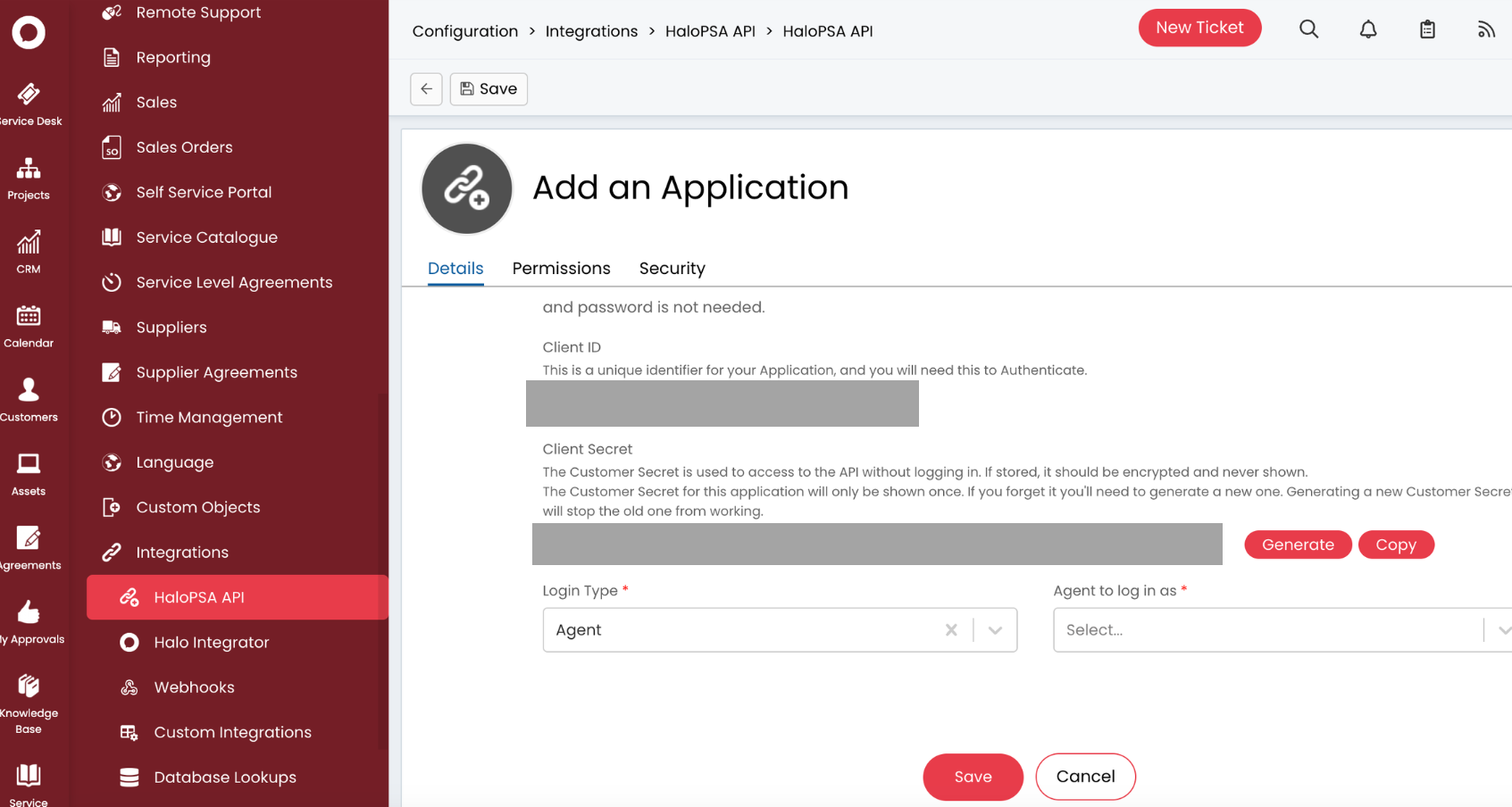Click the back arrow button

coord(426,89)
